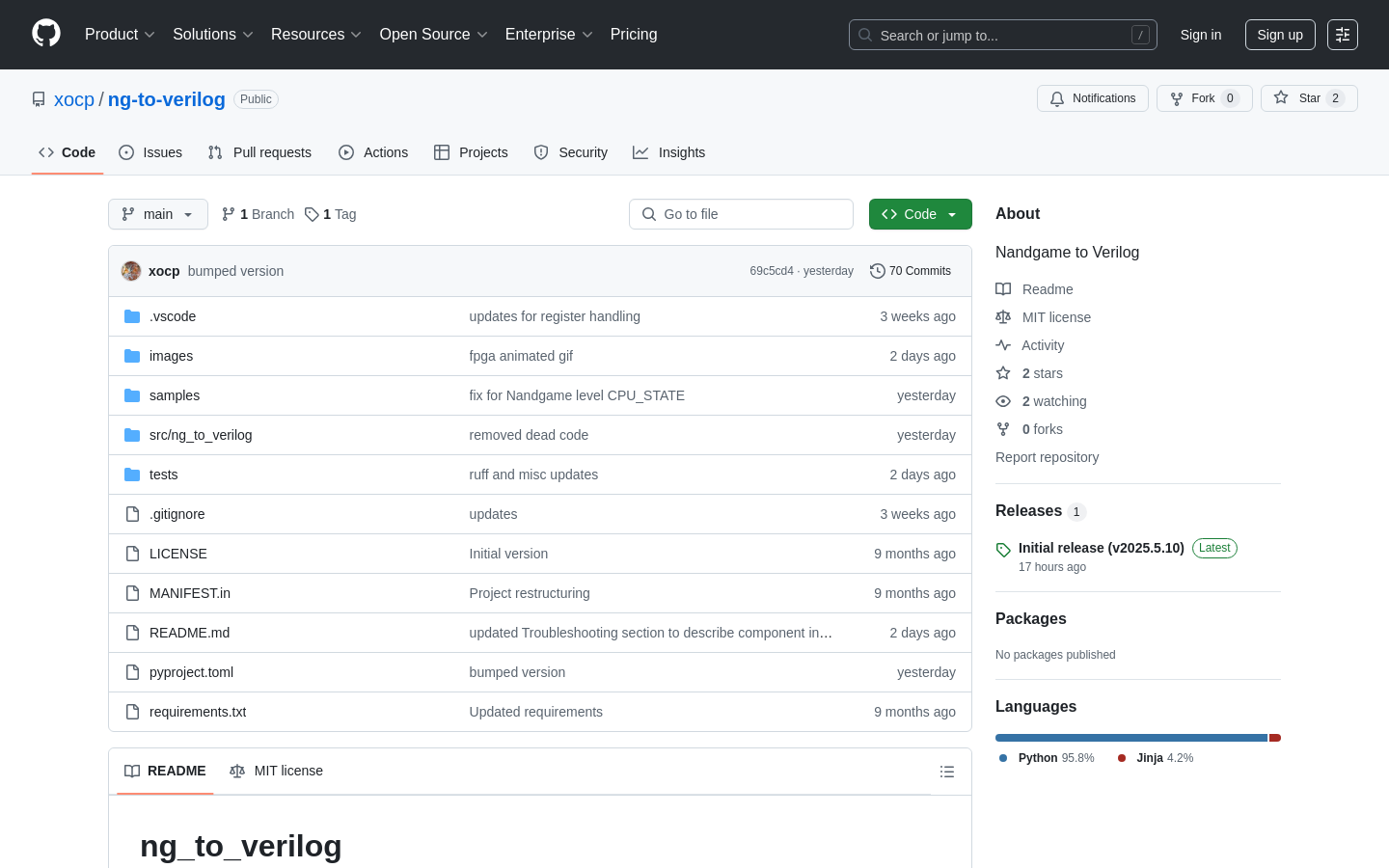Switch to the Pull requests tab
1389x868 pixels.
pyautogui.click(x=259, y=152)
